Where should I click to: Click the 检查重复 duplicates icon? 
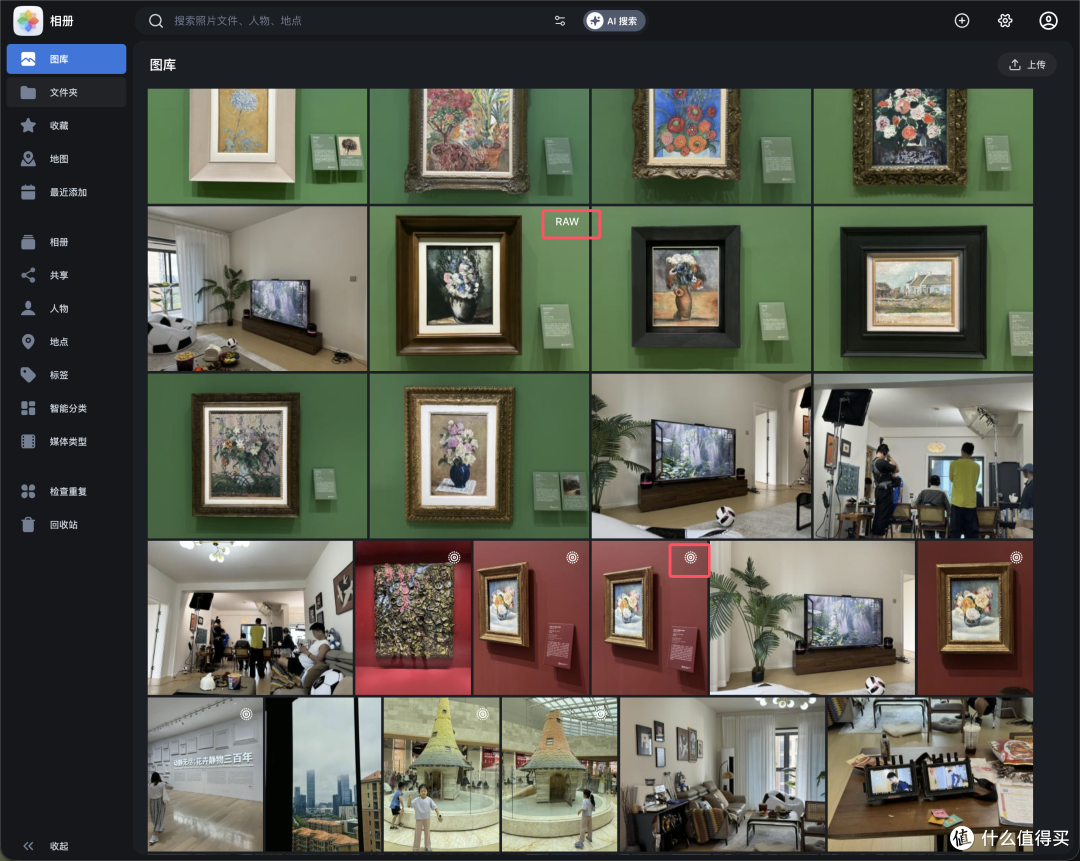pyautogui.click(x=28, y=491)
